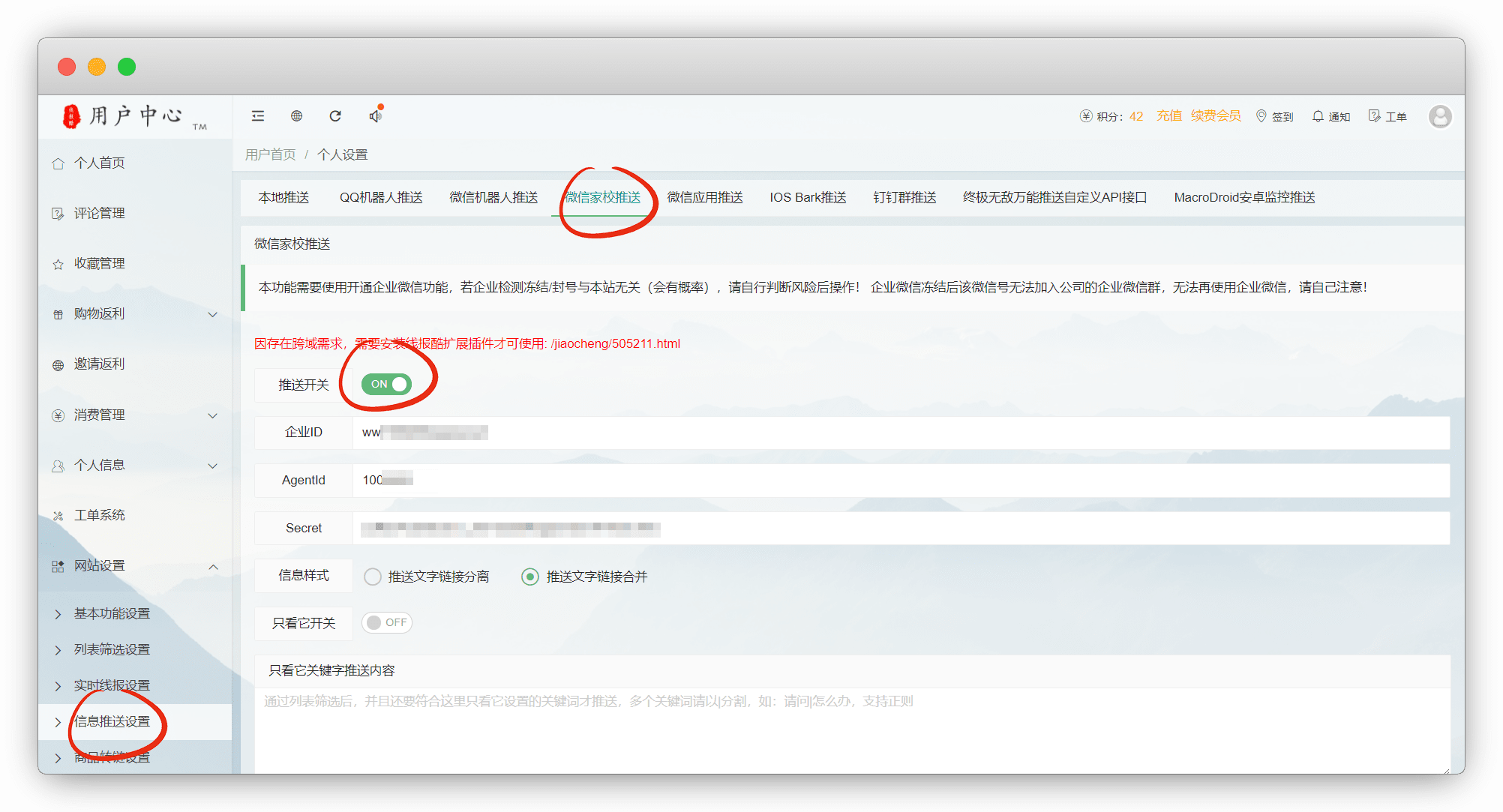Screen dimensions: 1503x812
Task: Select the 推送文字链接分离 radio option
Action: tap(373, 577)
